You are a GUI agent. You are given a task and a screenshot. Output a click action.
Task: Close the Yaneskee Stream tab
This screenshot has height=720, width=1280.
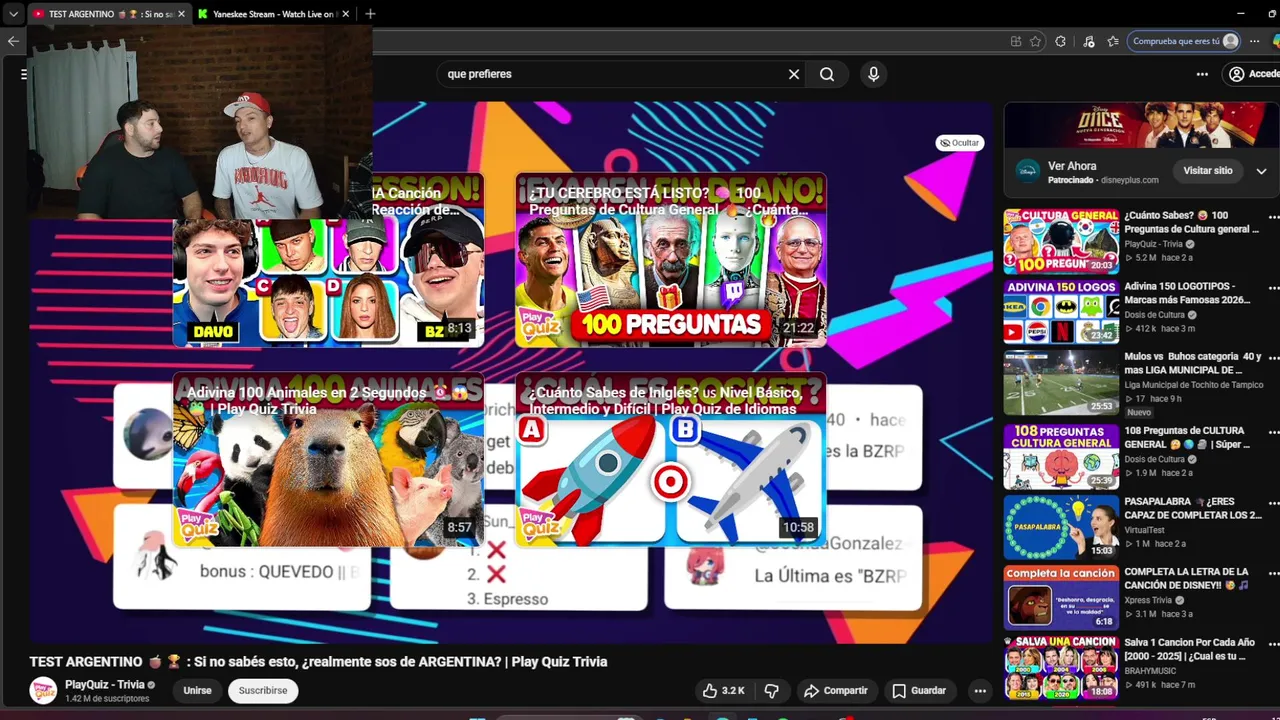click(x=345, y=14)
